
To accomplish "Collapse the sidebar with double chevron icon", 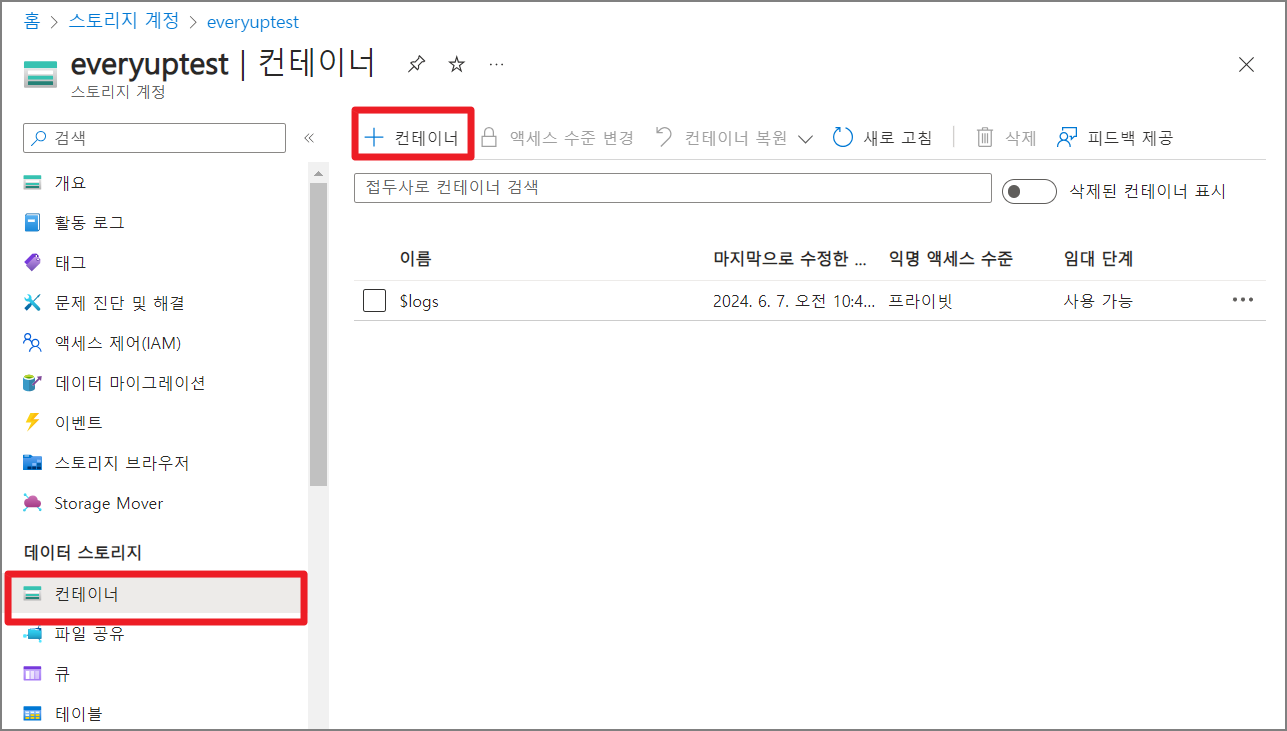I will (x=309, y=138).
